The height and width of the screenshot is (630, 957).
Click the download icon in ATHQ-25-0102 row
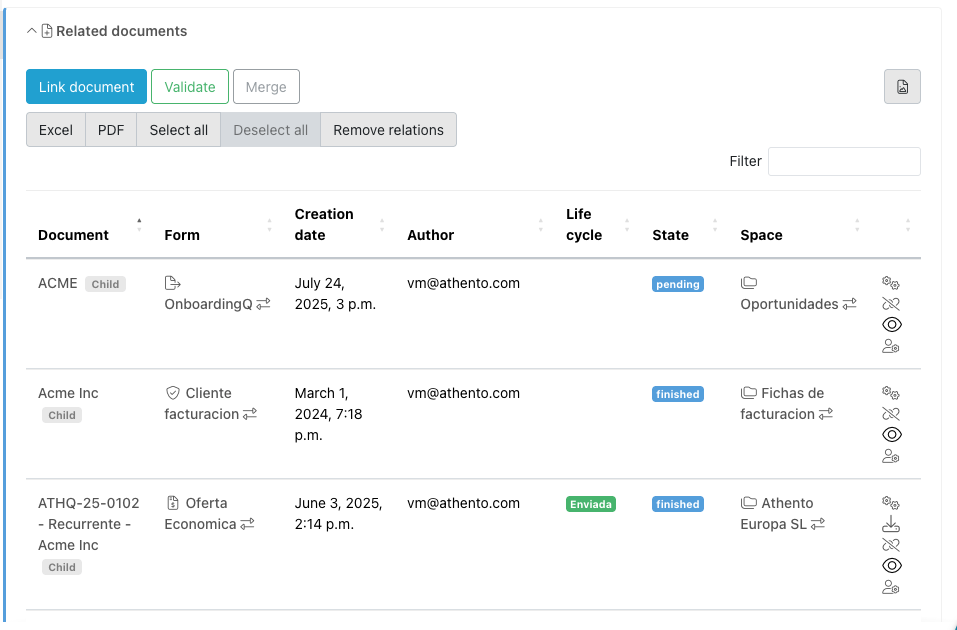tap(891, 524)
